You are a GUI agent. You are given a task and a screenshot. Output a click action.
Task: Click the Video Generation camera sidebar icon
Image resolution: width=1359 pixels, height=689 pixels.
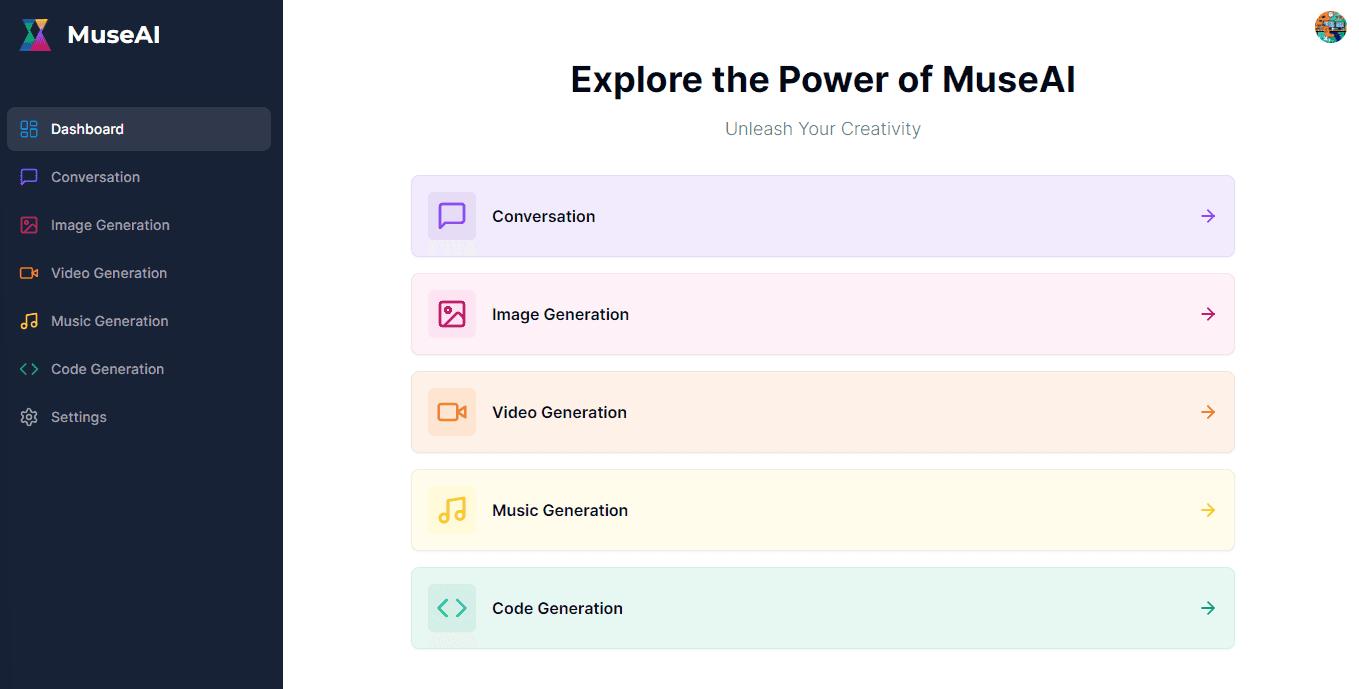point(29,273)
